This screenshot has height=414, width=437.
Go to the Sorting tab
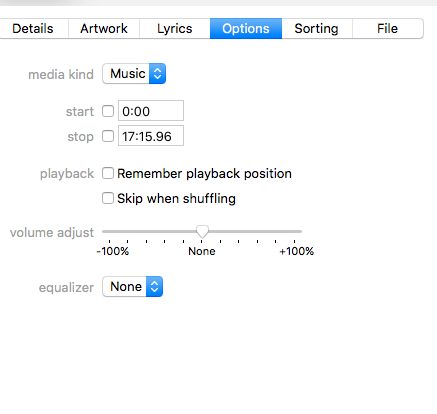(317, 29)
